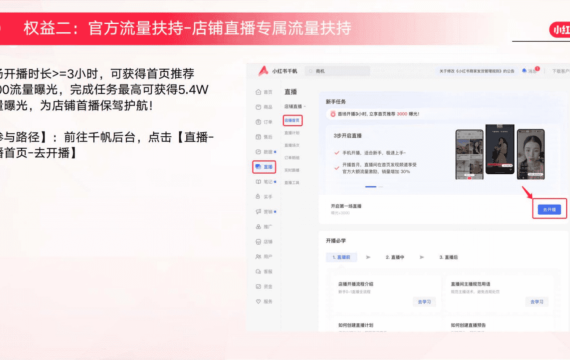Select the 直播 live sidebar icon

[258, 167]
